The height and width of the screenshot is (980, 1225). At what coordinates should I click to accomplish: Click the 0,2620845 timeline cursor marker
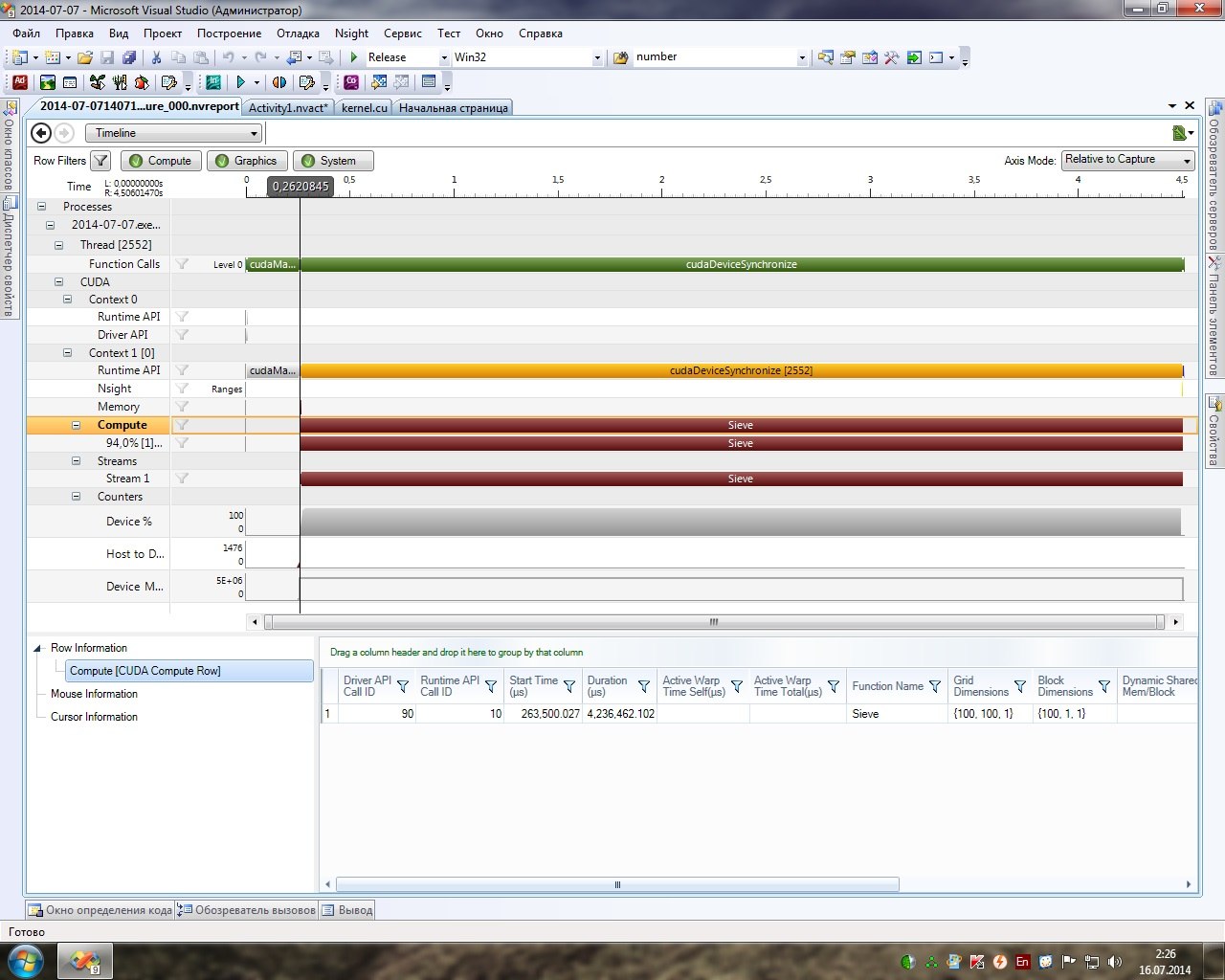coord(300,187)
